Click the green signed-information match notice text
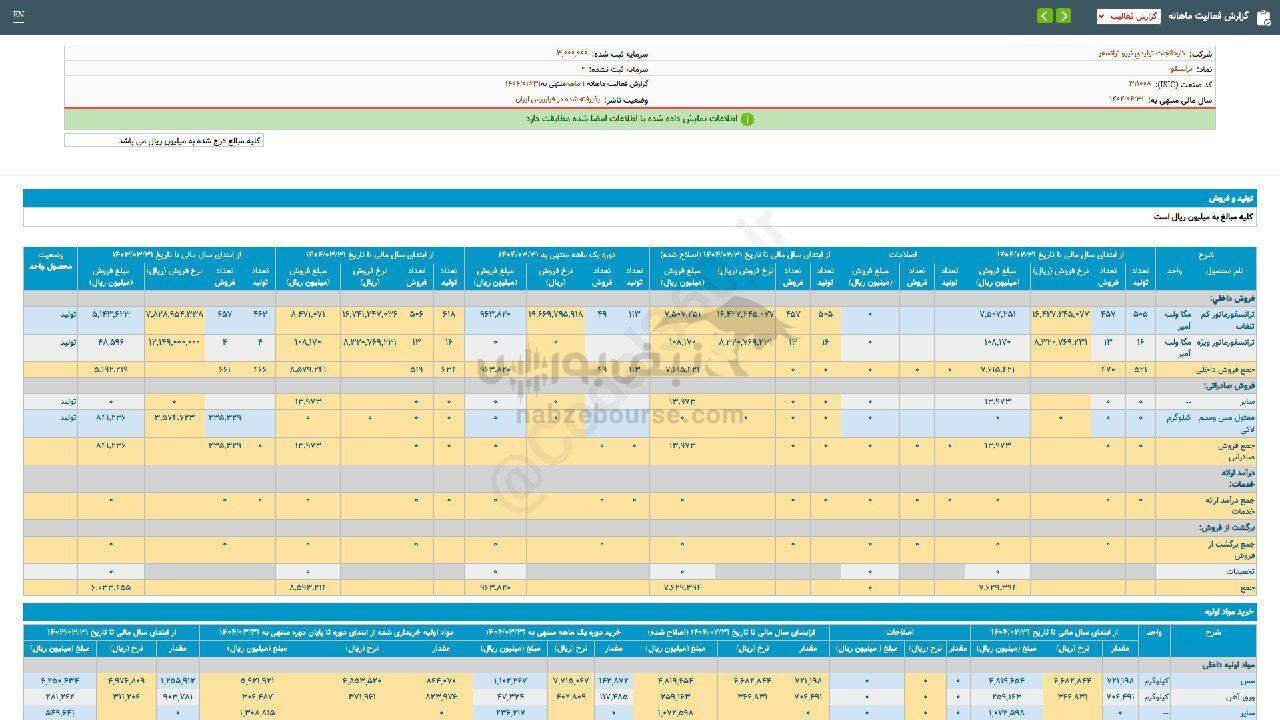Image resolution: width=1280 pixels, height=720 pixels. (x=632, y=119)
